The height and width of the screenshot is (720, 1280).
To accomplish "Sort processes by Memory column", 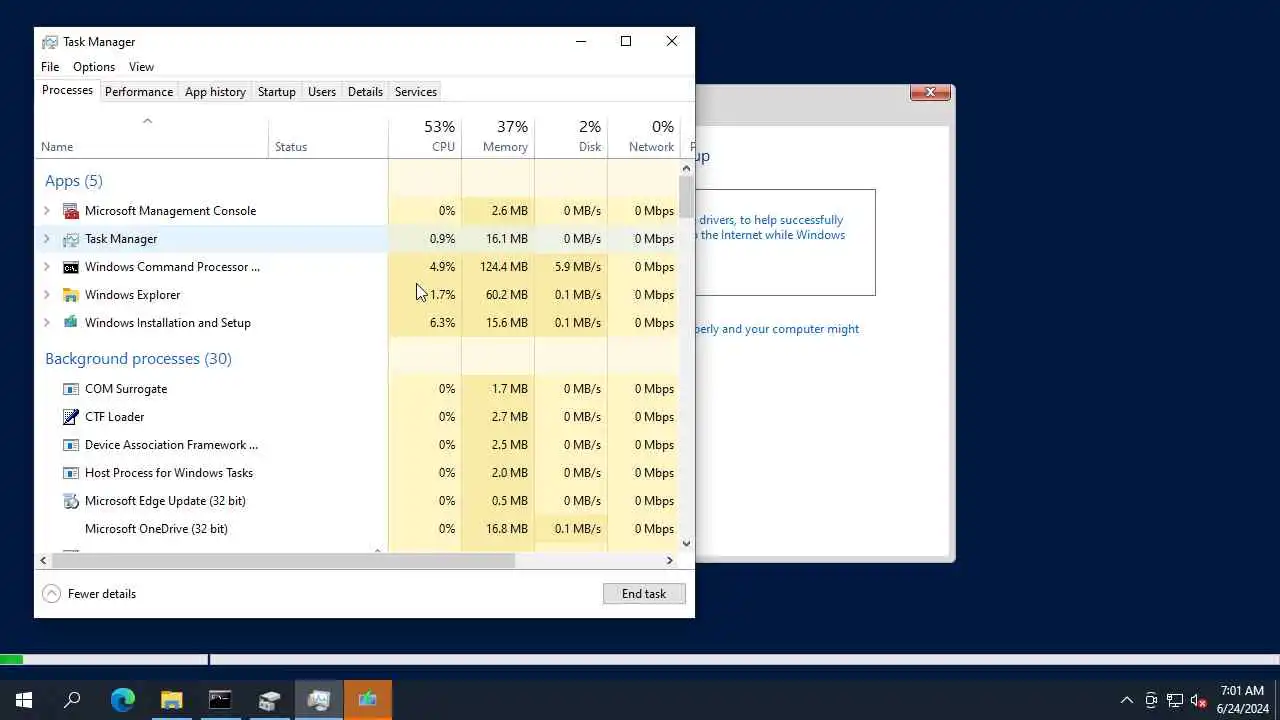I will pyautogui.click(x=498, y=137).
